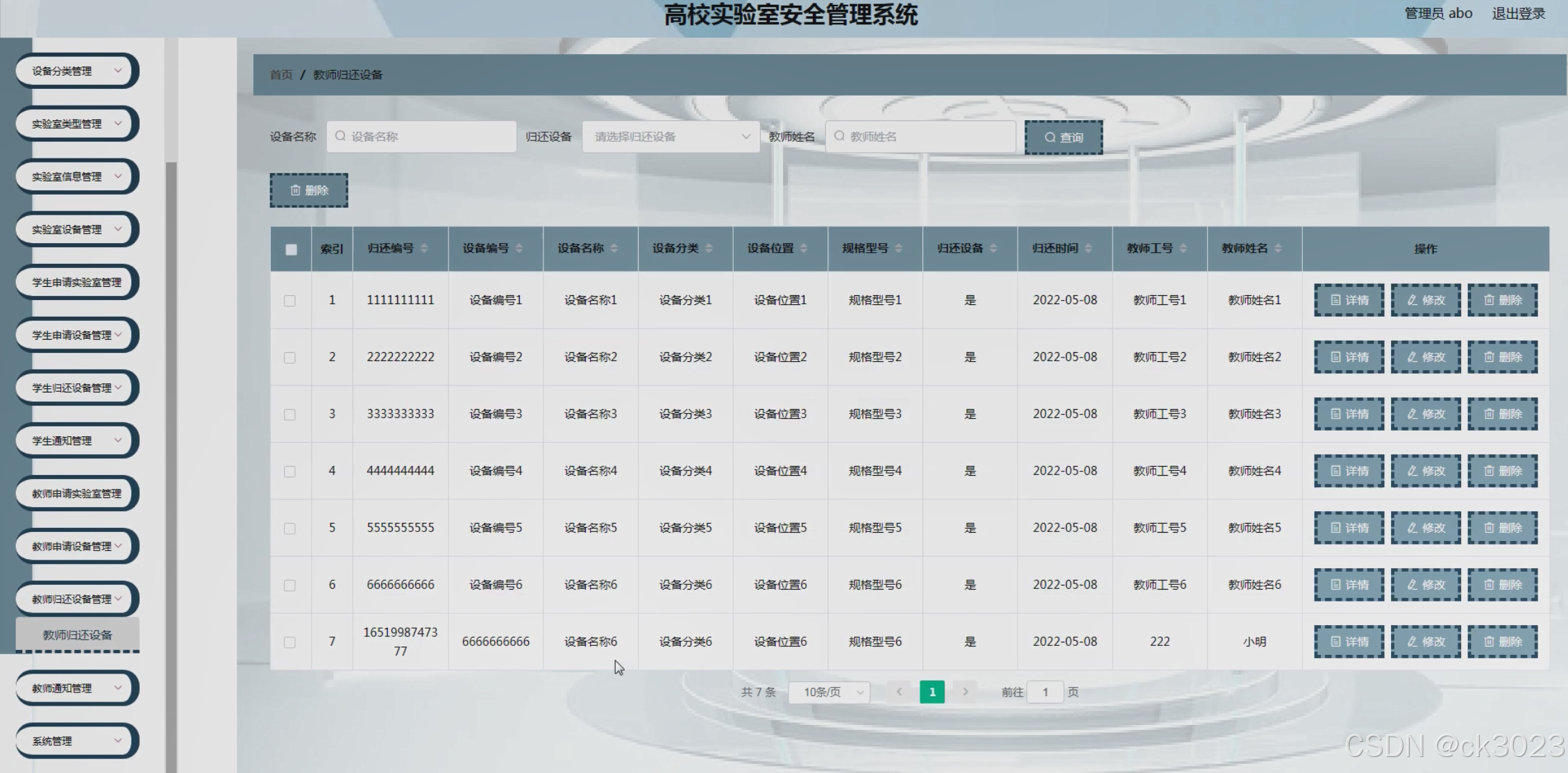
Task: Select checkbox for row 5
Action: (290, 529)
